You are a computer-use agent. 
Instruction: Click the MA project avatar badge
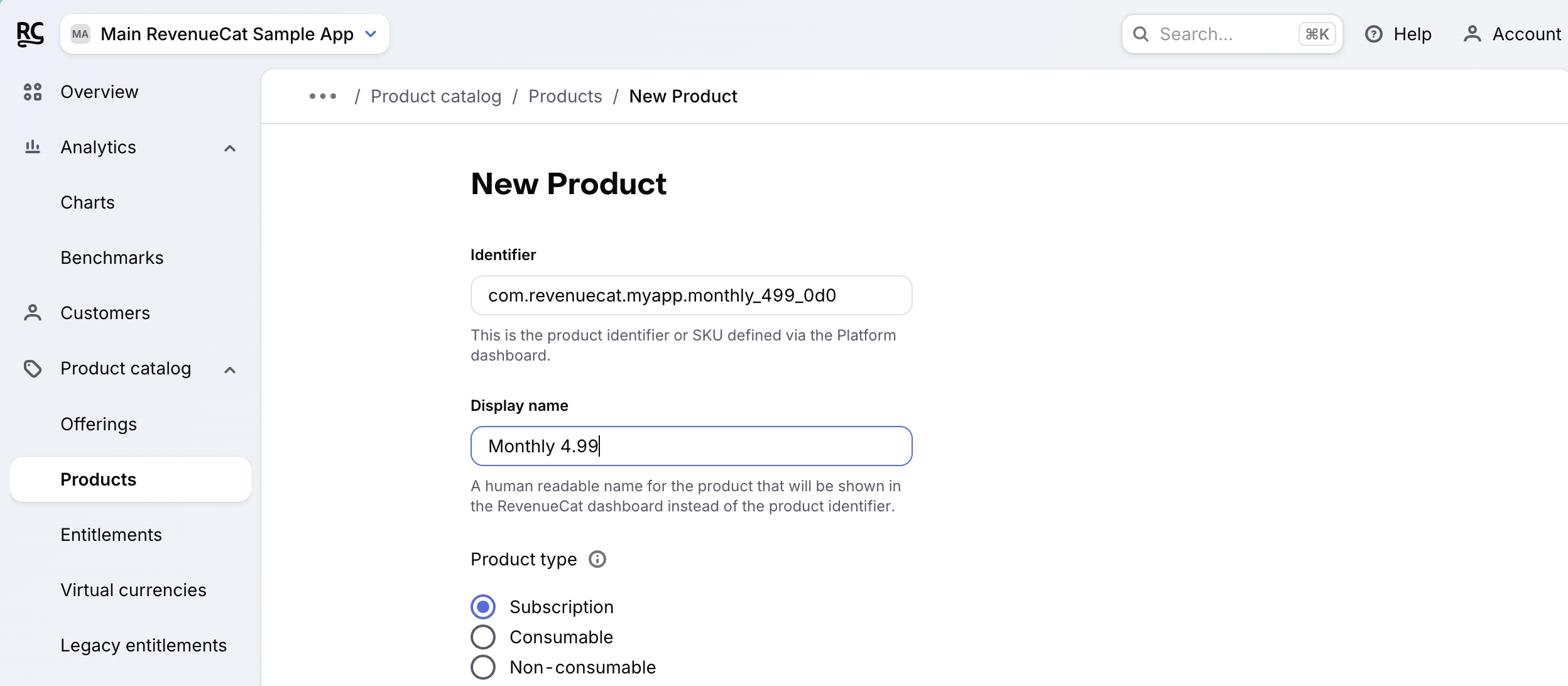[80, 34]
